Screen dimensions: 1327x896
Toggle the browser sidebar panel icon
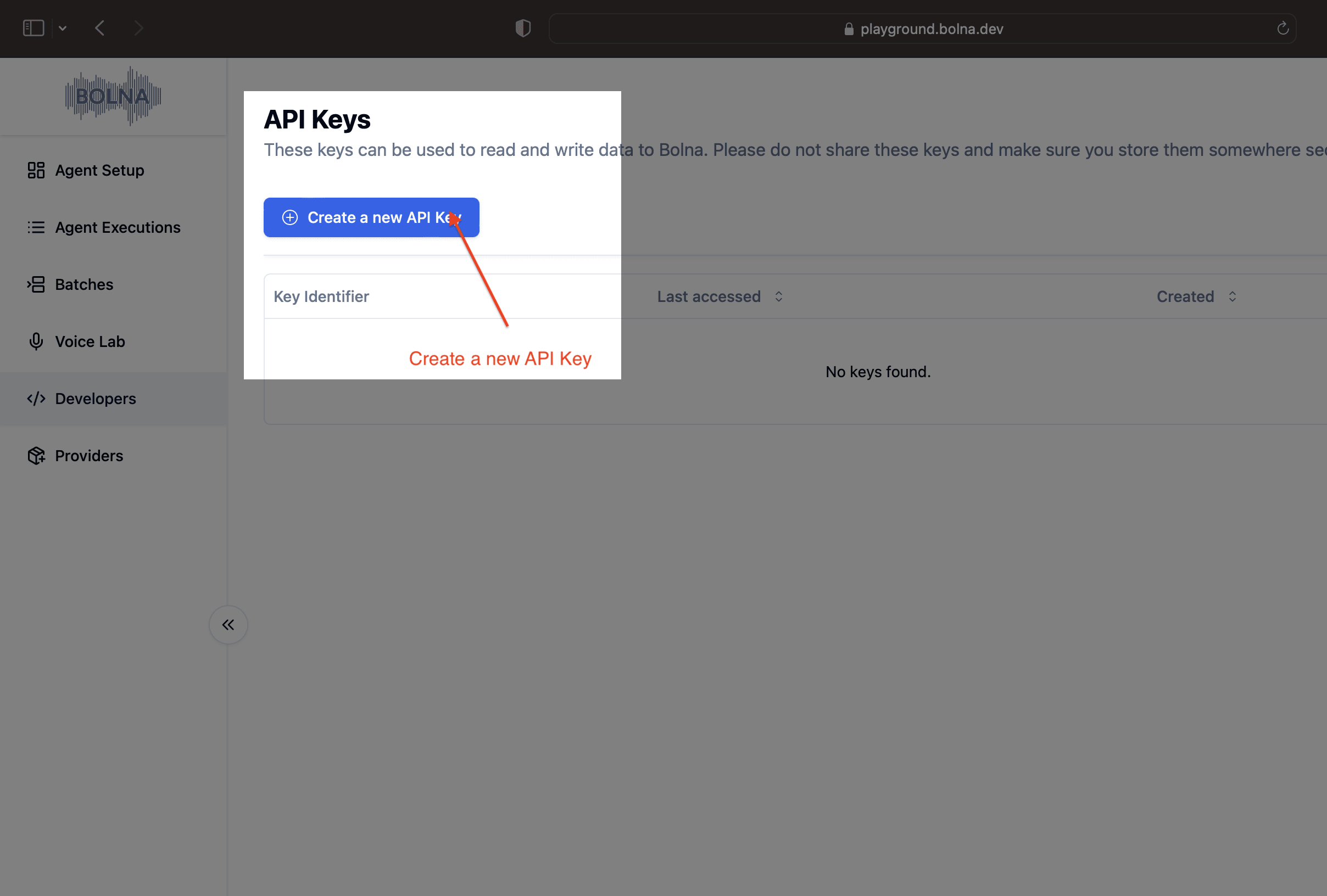[x=34, y=28]
